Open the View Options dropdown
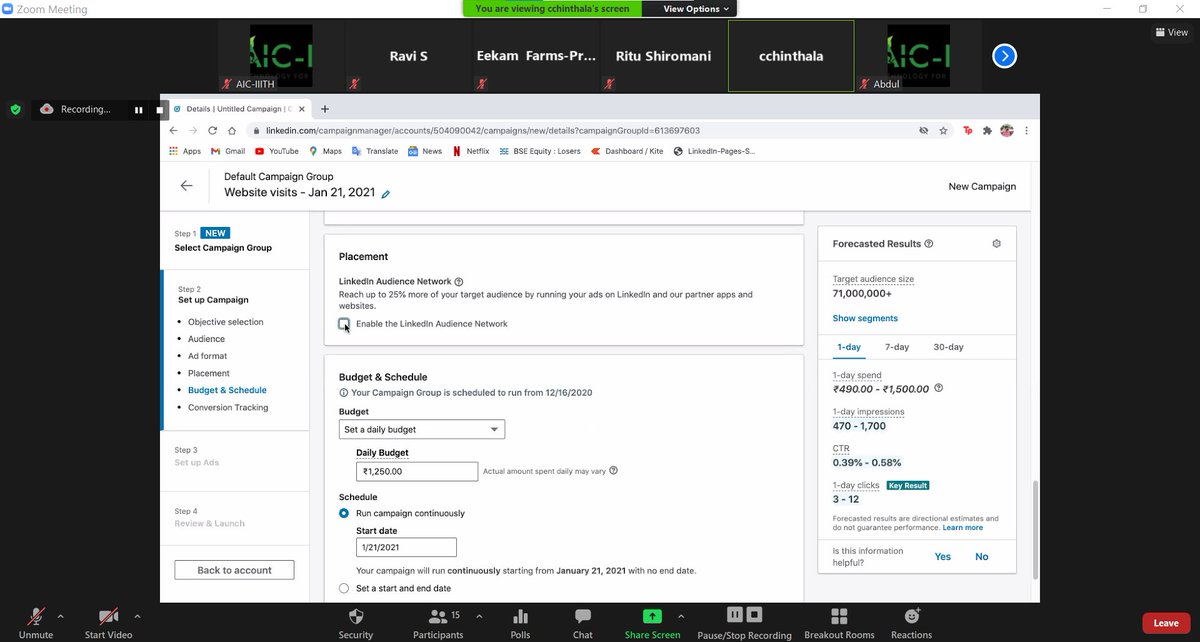 697,8
